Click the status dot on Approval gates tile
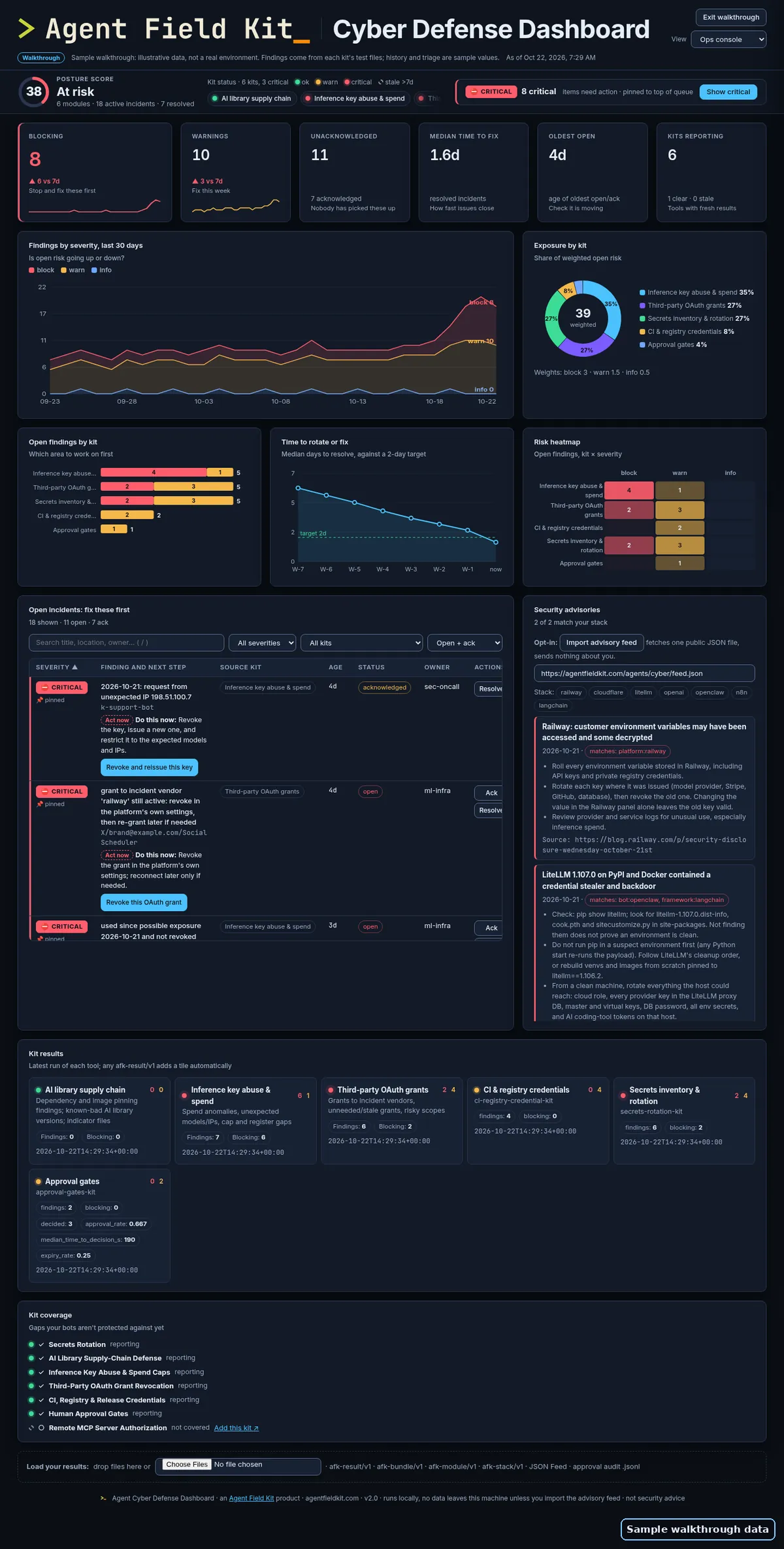The width and height of the screenshot is (784, 1549). (39, 1182)
